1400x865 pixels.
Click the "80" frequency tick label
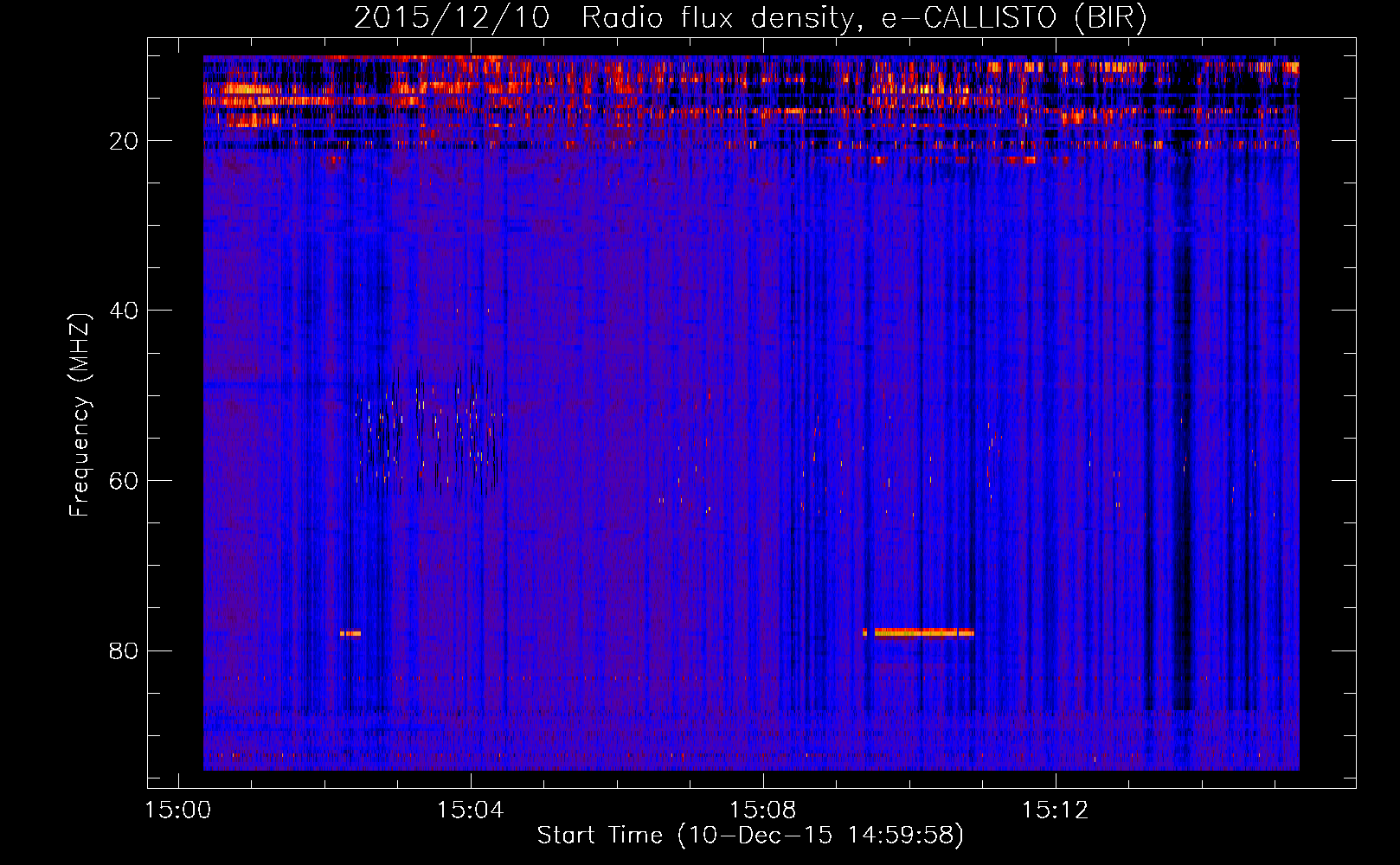(x=125, y=650)
